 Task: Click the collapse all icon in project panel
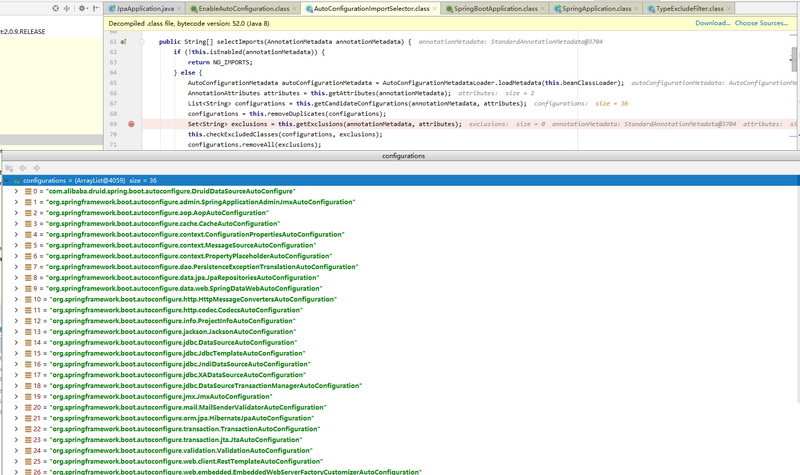(x=67, y=8)
